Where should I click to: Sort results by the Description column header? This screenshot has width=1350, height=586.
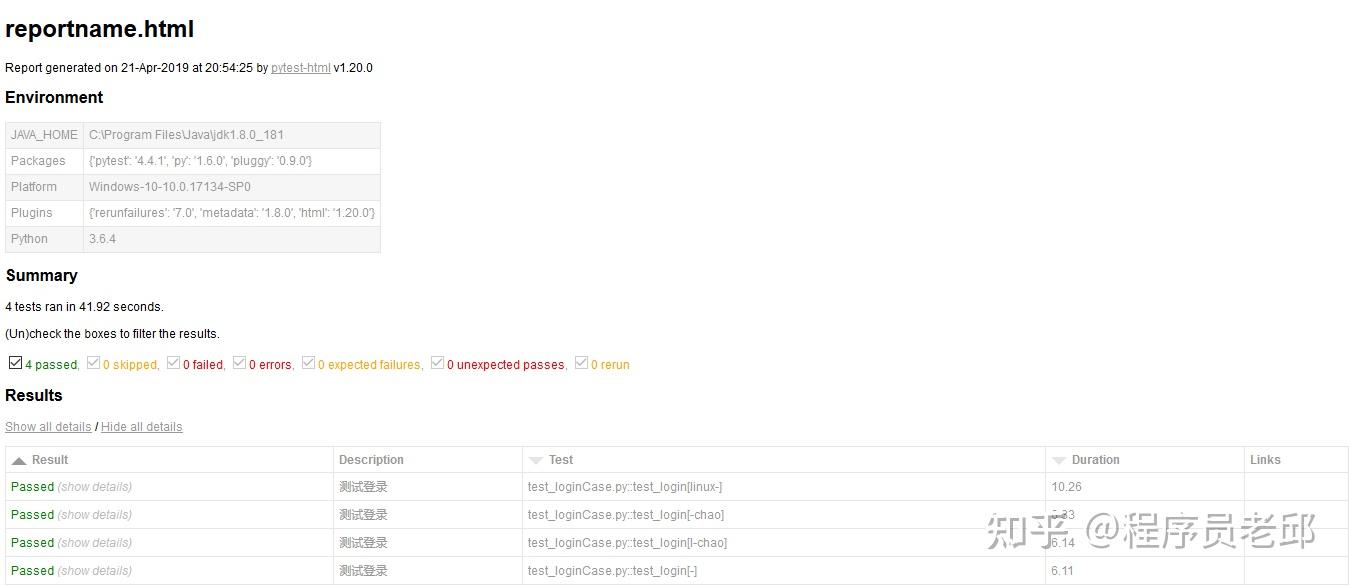(371, 460)
